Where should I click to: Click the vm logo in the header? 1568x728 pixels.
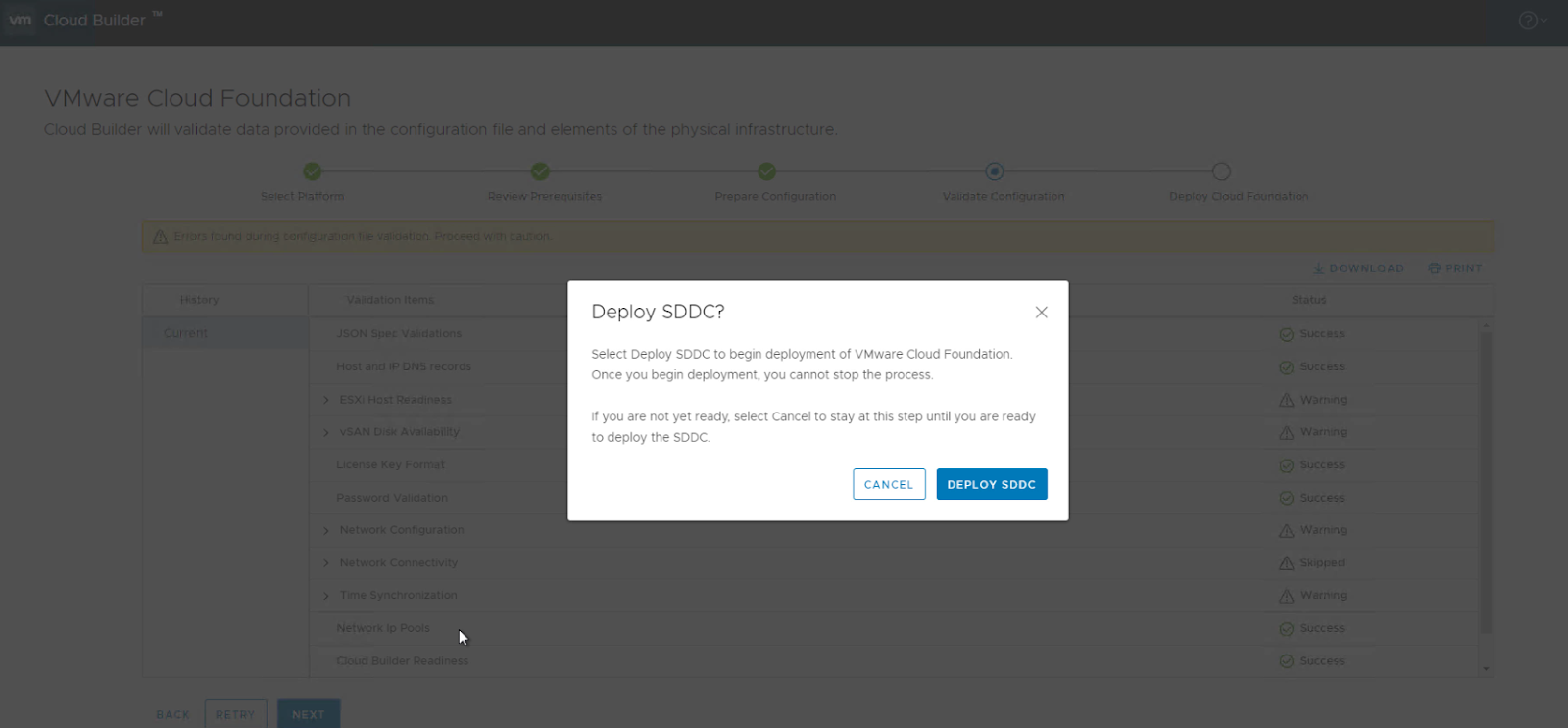click(x=20, y=20)
